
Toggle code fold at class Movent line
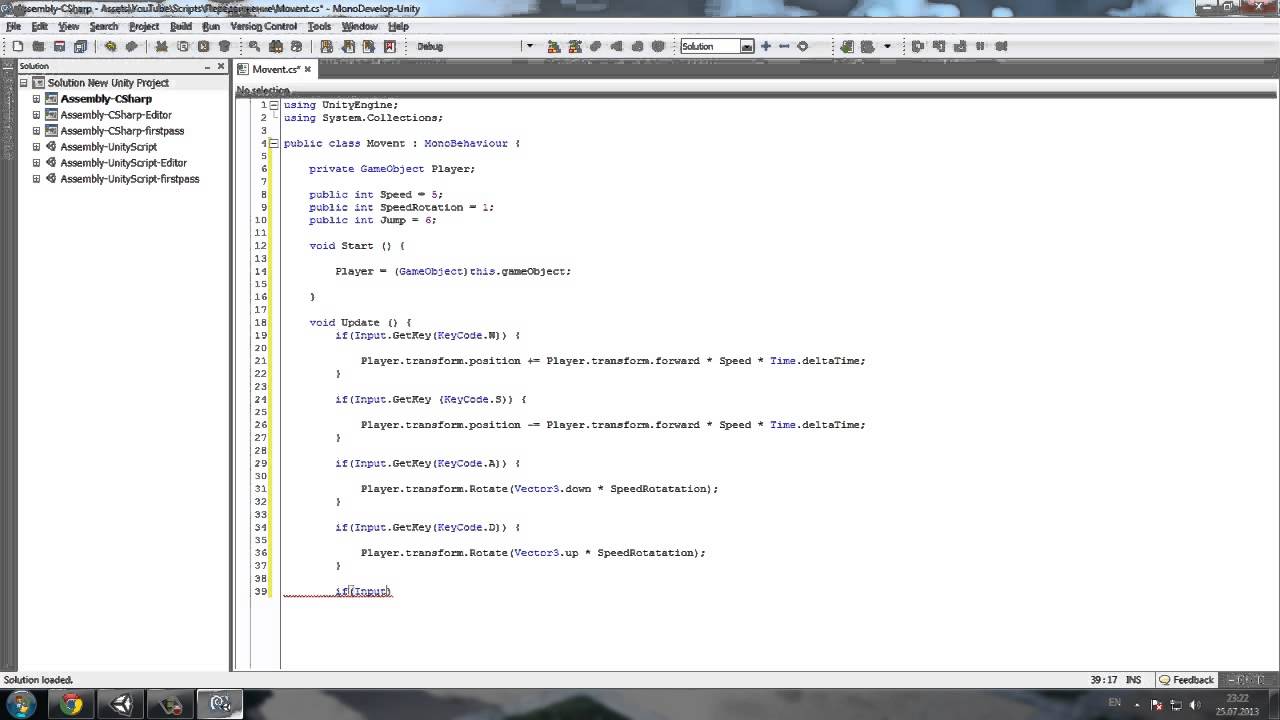273,143
